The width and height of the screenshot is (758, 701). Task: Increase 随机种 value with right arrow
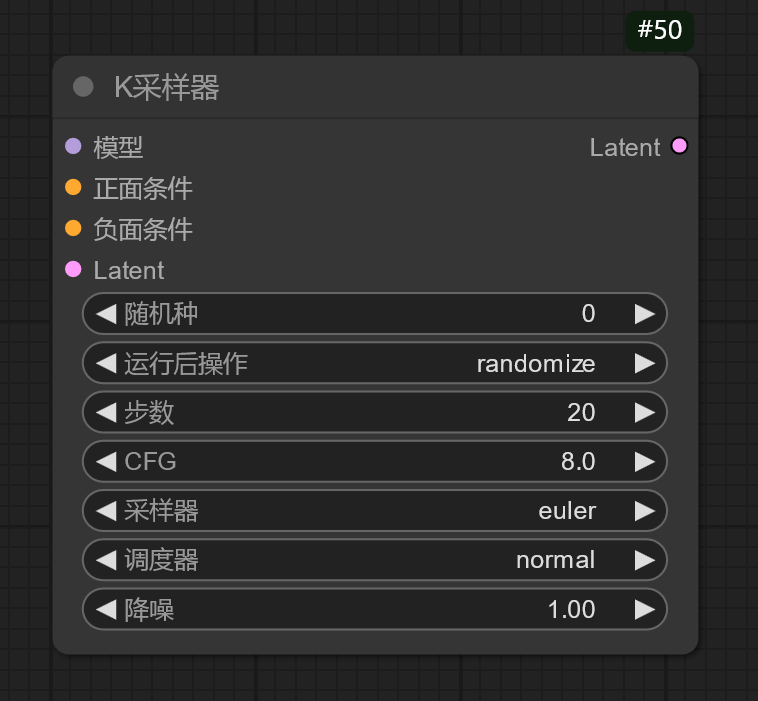click(644, 314)
